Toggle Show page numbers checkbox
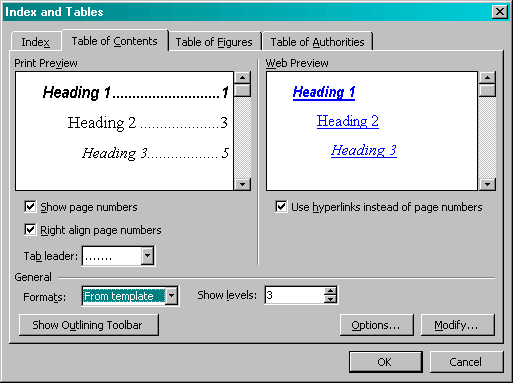 30,207
